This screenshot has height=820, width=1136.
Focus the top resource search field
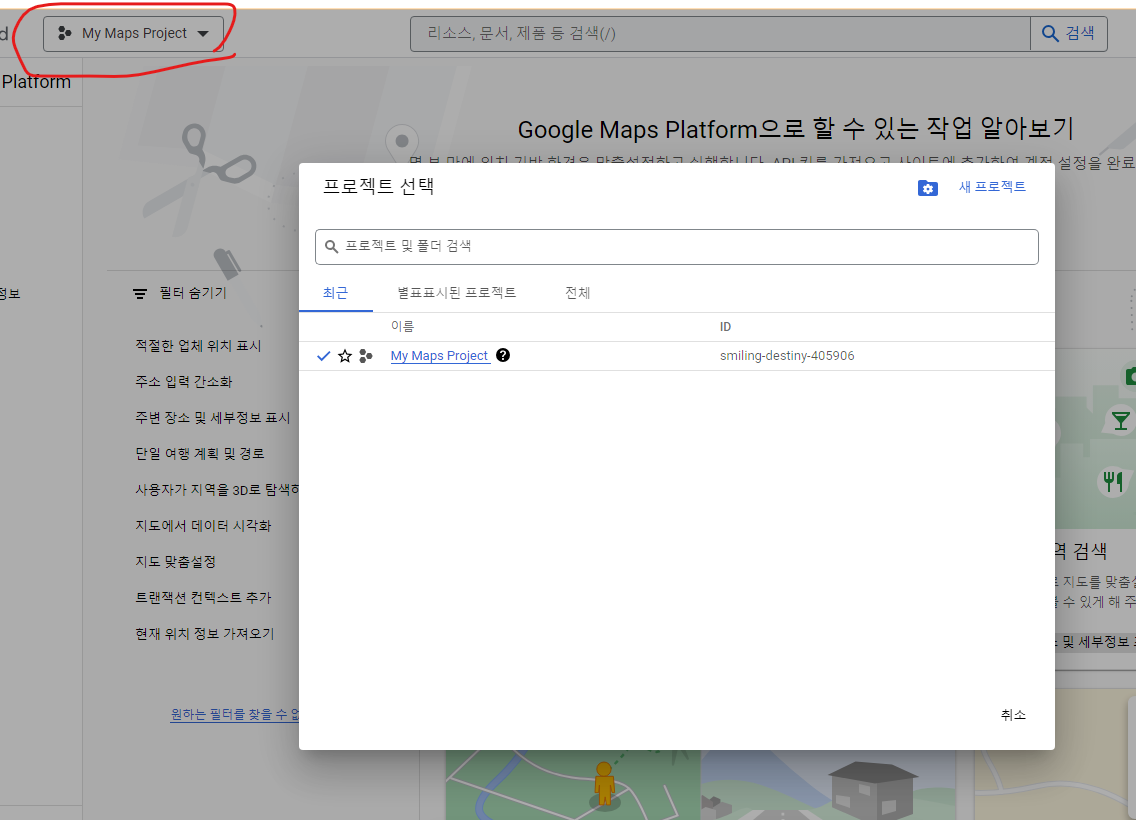pos(720,34)
